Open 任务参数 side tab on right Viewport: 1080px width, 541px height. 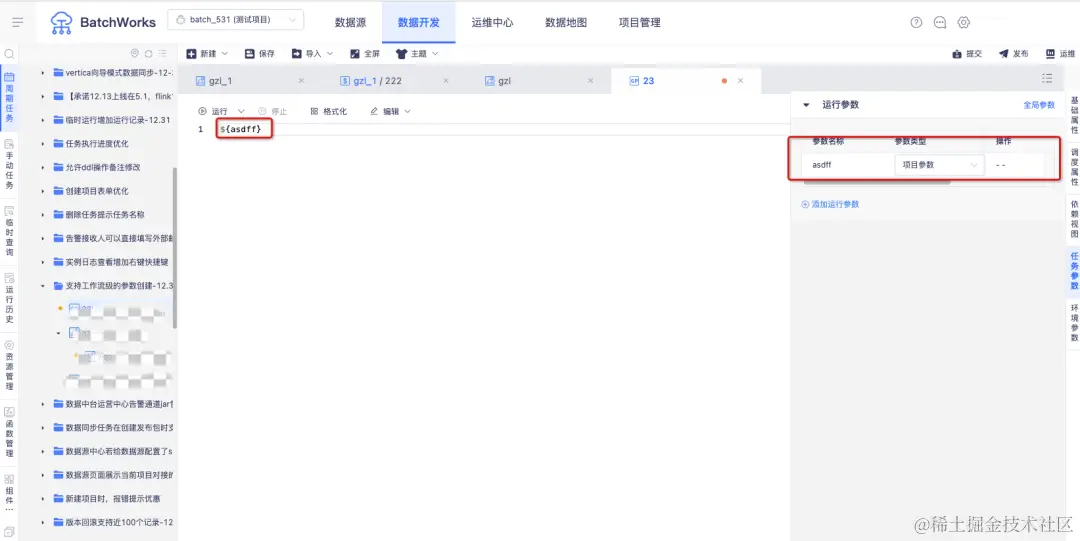1074,271
